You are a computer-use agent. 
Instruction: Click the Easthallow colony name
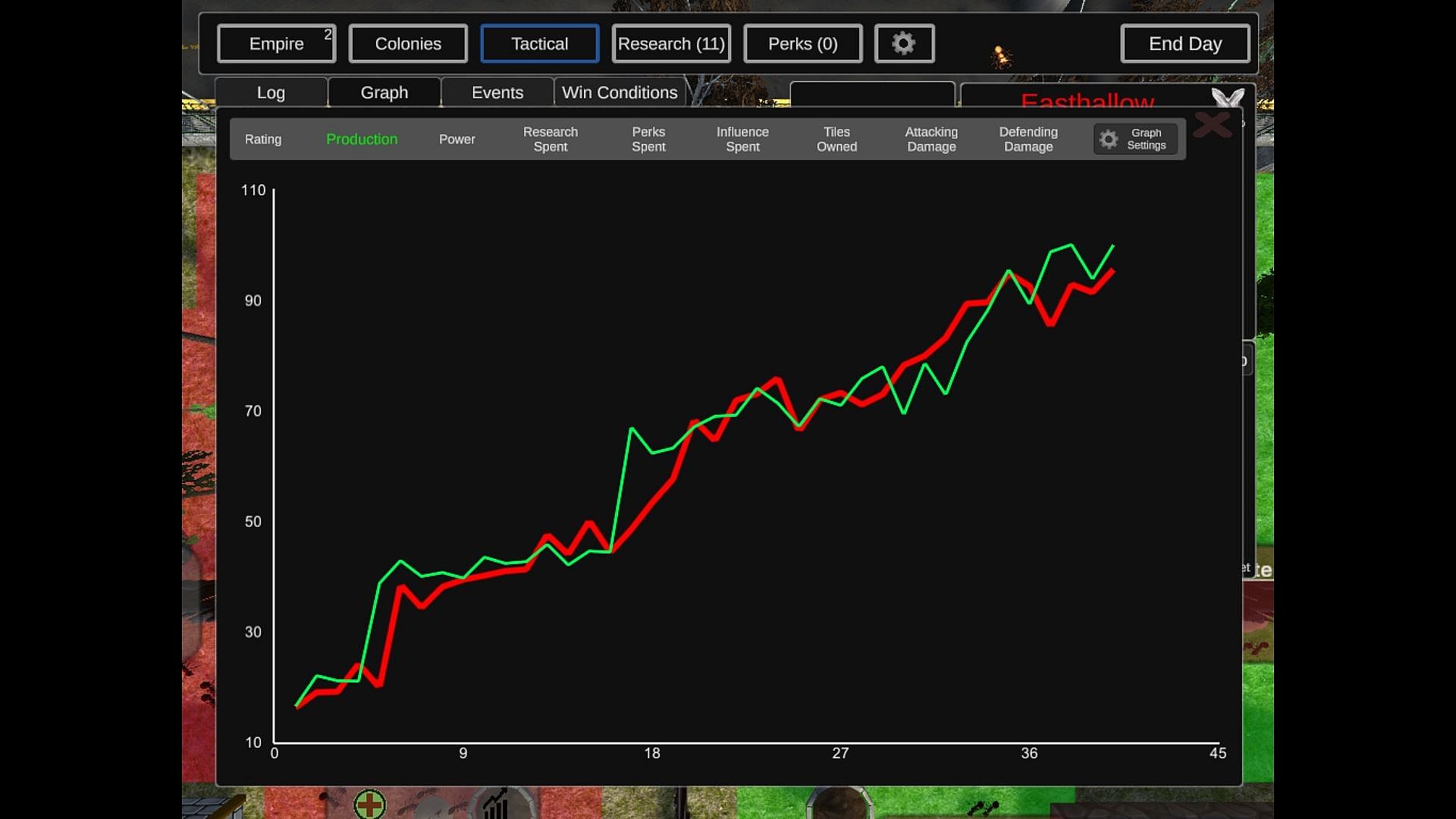click(x=1087, y=101)
